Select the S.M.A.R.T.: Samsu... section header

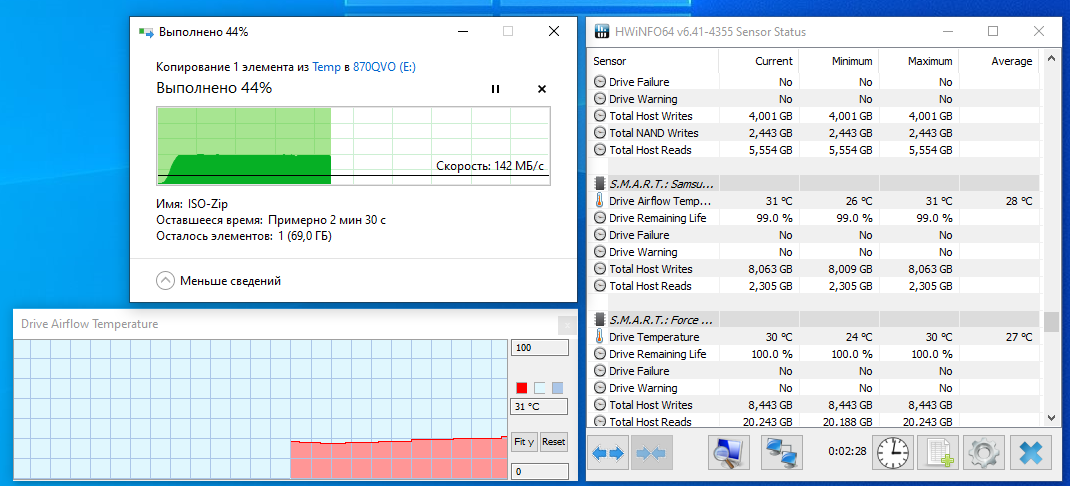(x=662, y=184)
